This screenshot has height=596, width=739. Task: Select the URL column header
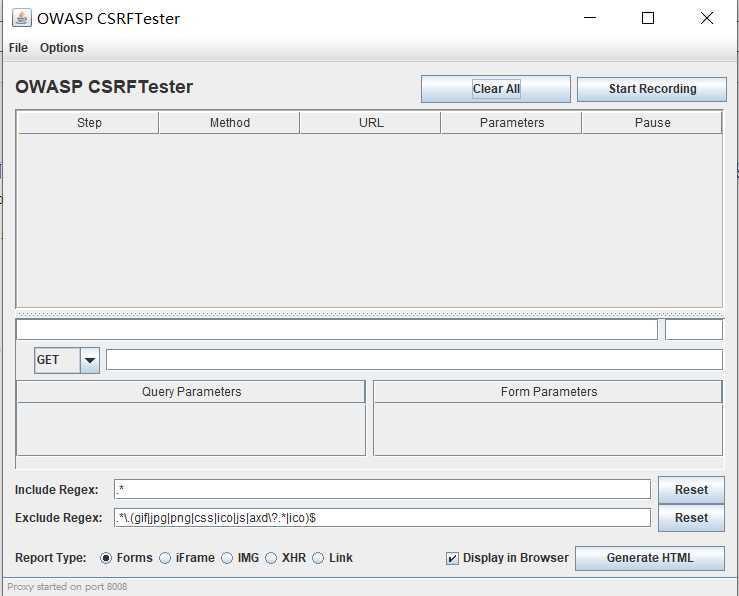[371, 122]
